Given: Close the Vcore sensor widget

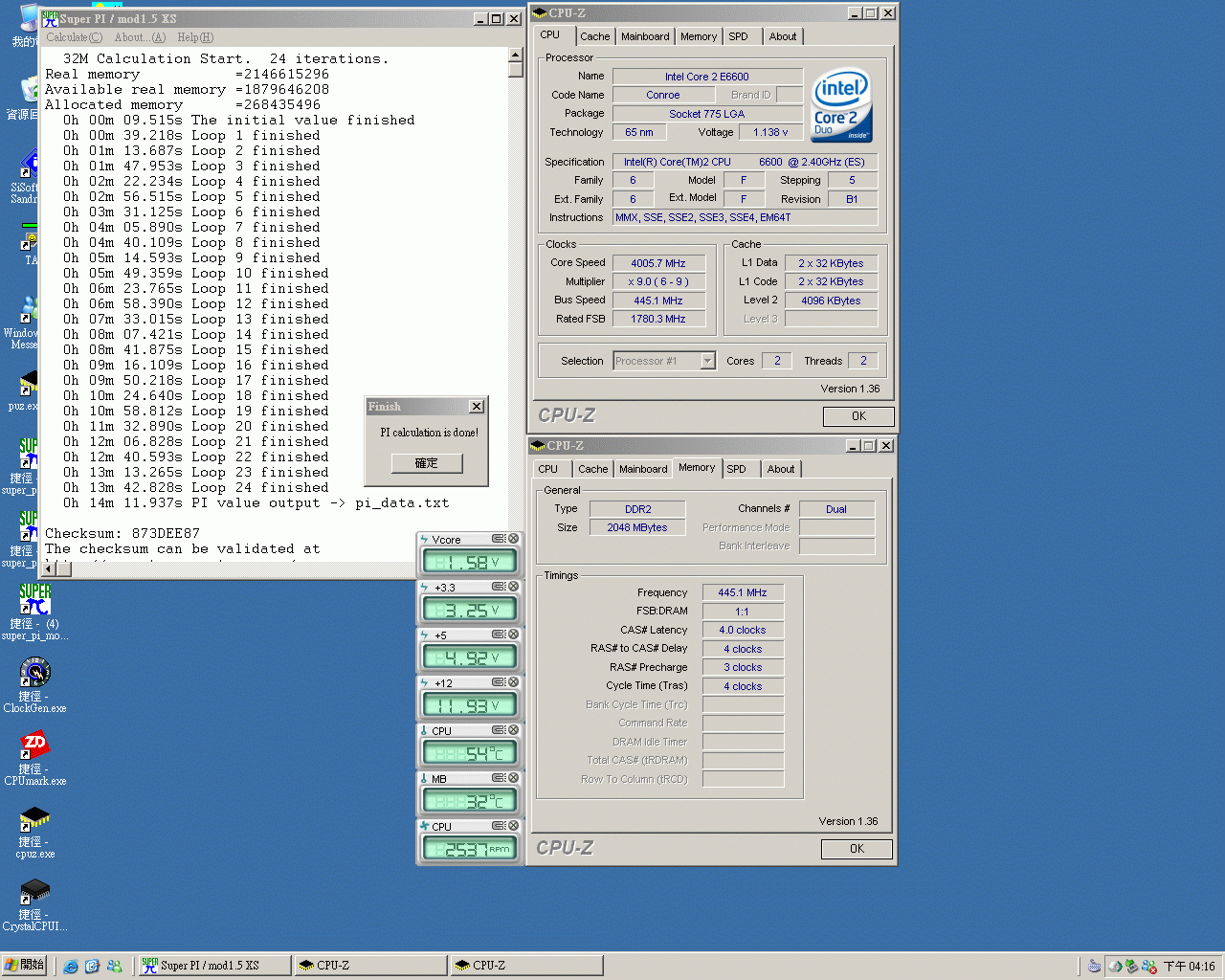Looking at the screenshot, I should 513,539.
